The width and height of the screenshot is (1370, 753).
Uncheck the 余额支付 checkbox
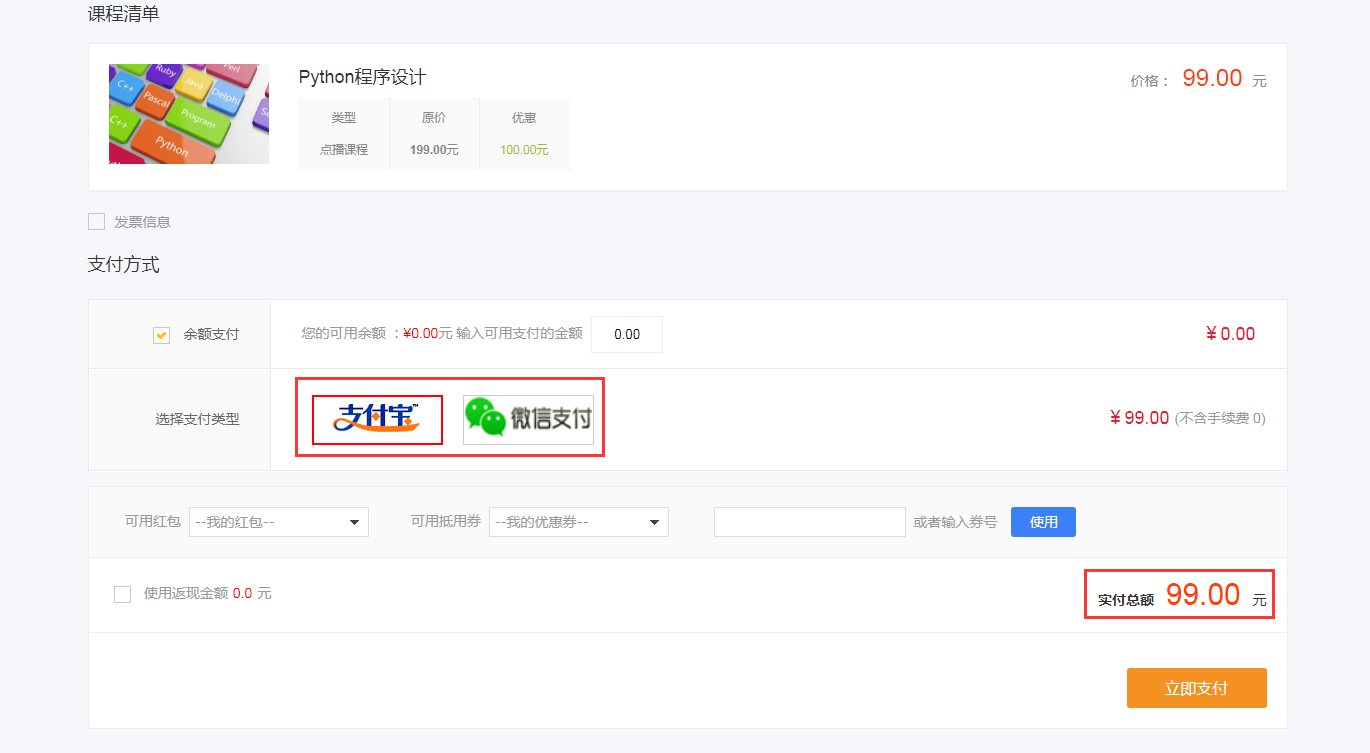pyautogui.click(x=161, y=335)
